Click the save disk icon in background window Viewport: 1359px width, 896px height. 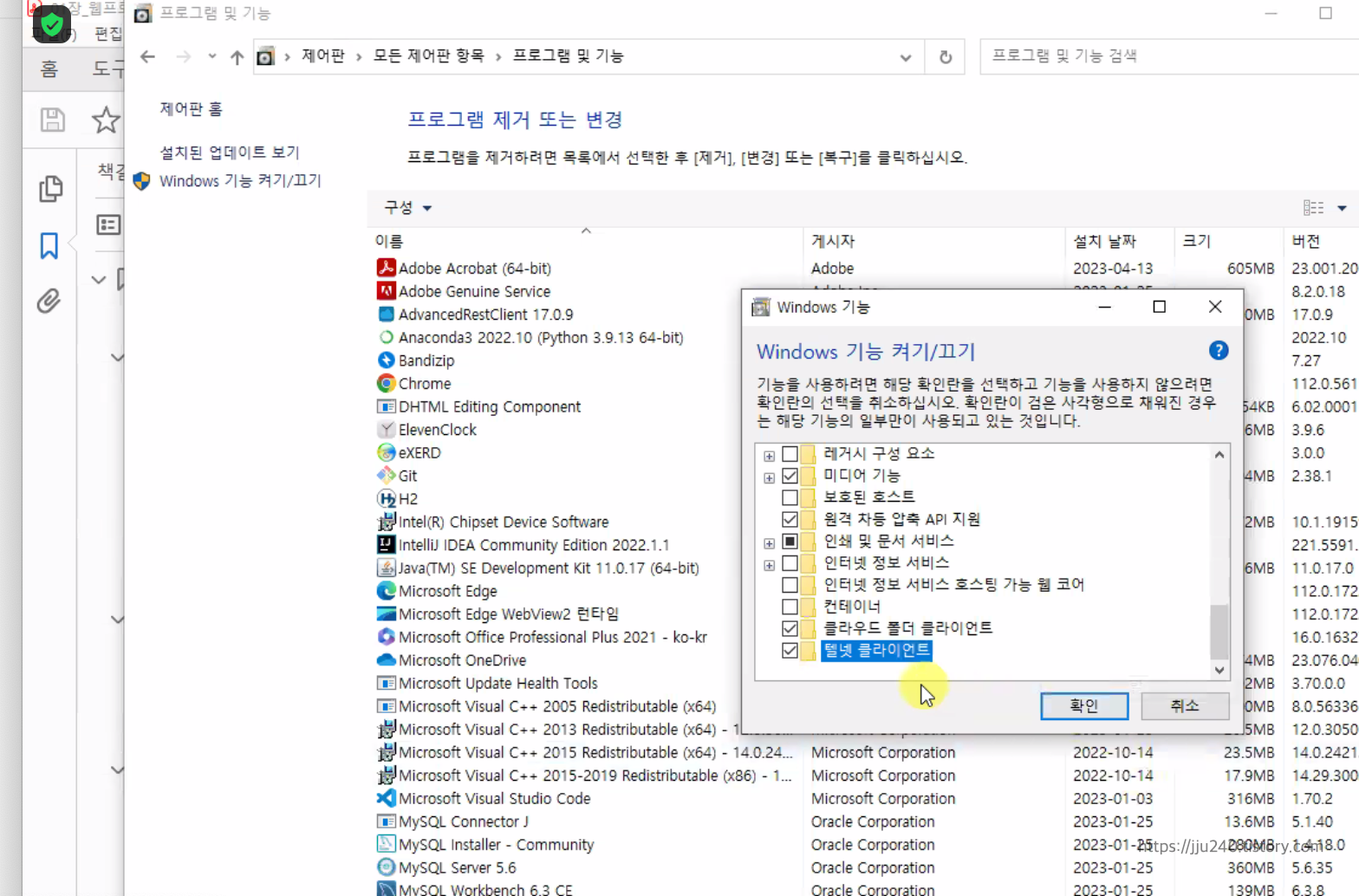52,120
